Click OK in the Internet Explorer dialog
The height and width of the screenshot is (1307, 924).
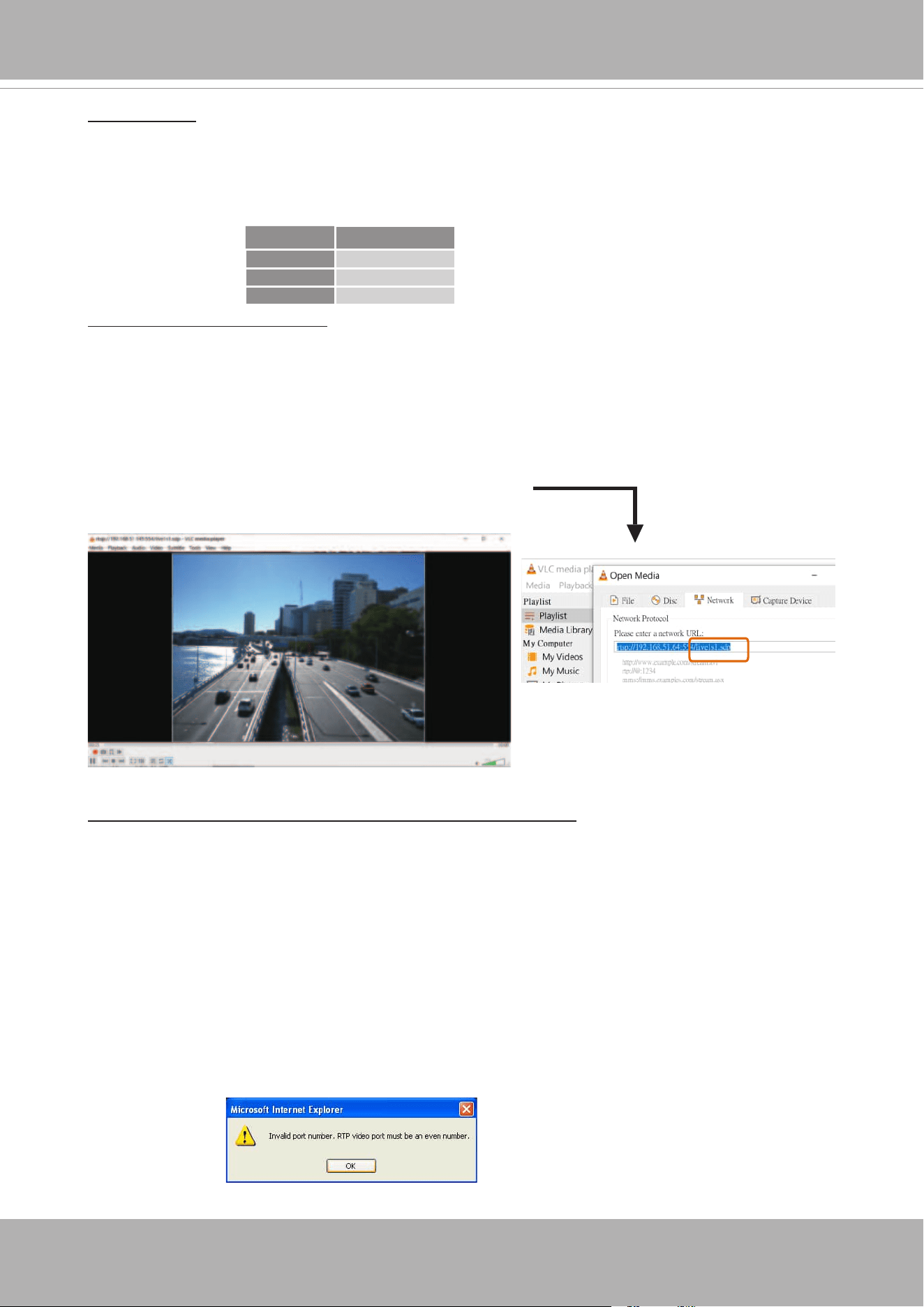351,1166
